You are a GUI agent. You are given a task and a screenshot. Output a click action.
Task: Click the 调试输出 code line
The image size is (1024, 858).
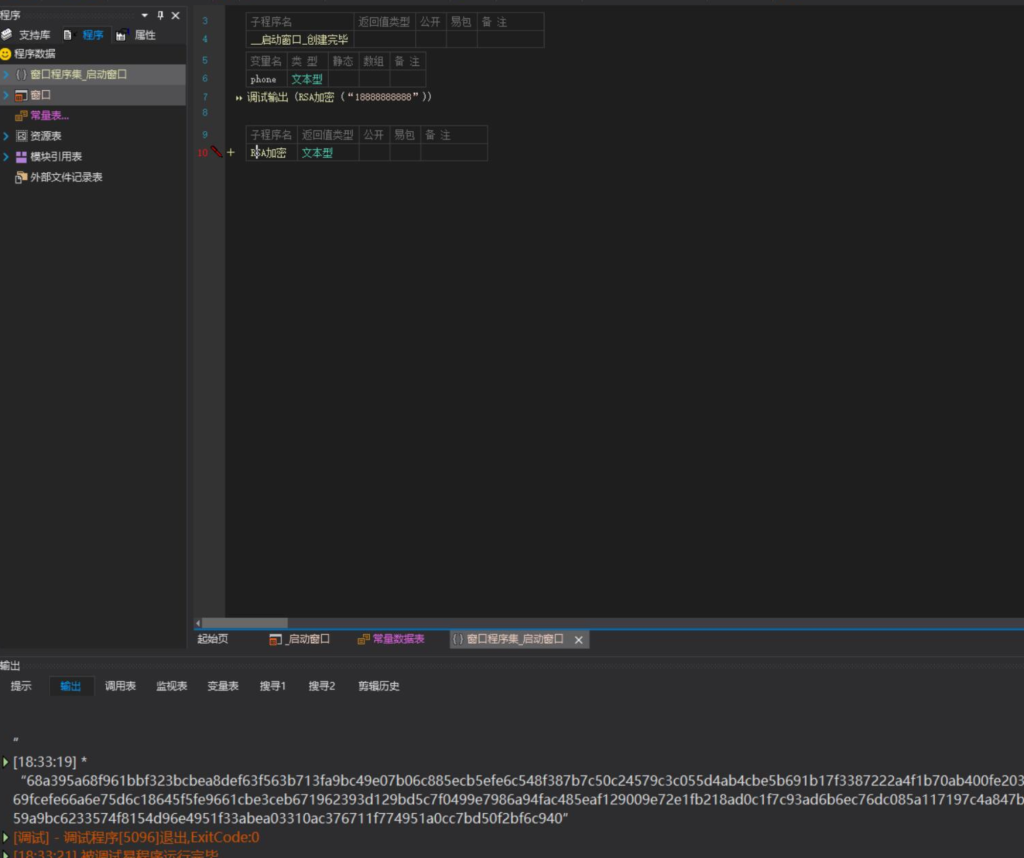[339, 97]
